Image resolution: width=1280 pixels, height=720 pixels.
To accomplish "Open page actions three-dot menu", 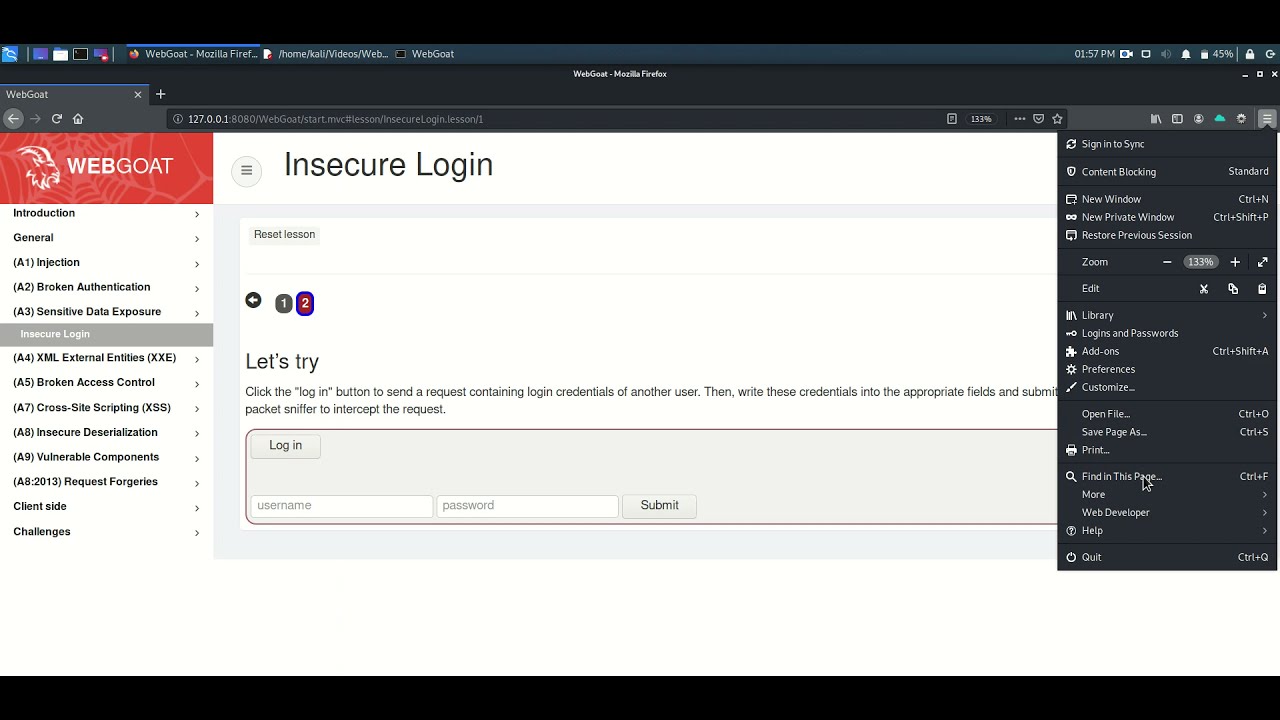I will coord(1019,118).
